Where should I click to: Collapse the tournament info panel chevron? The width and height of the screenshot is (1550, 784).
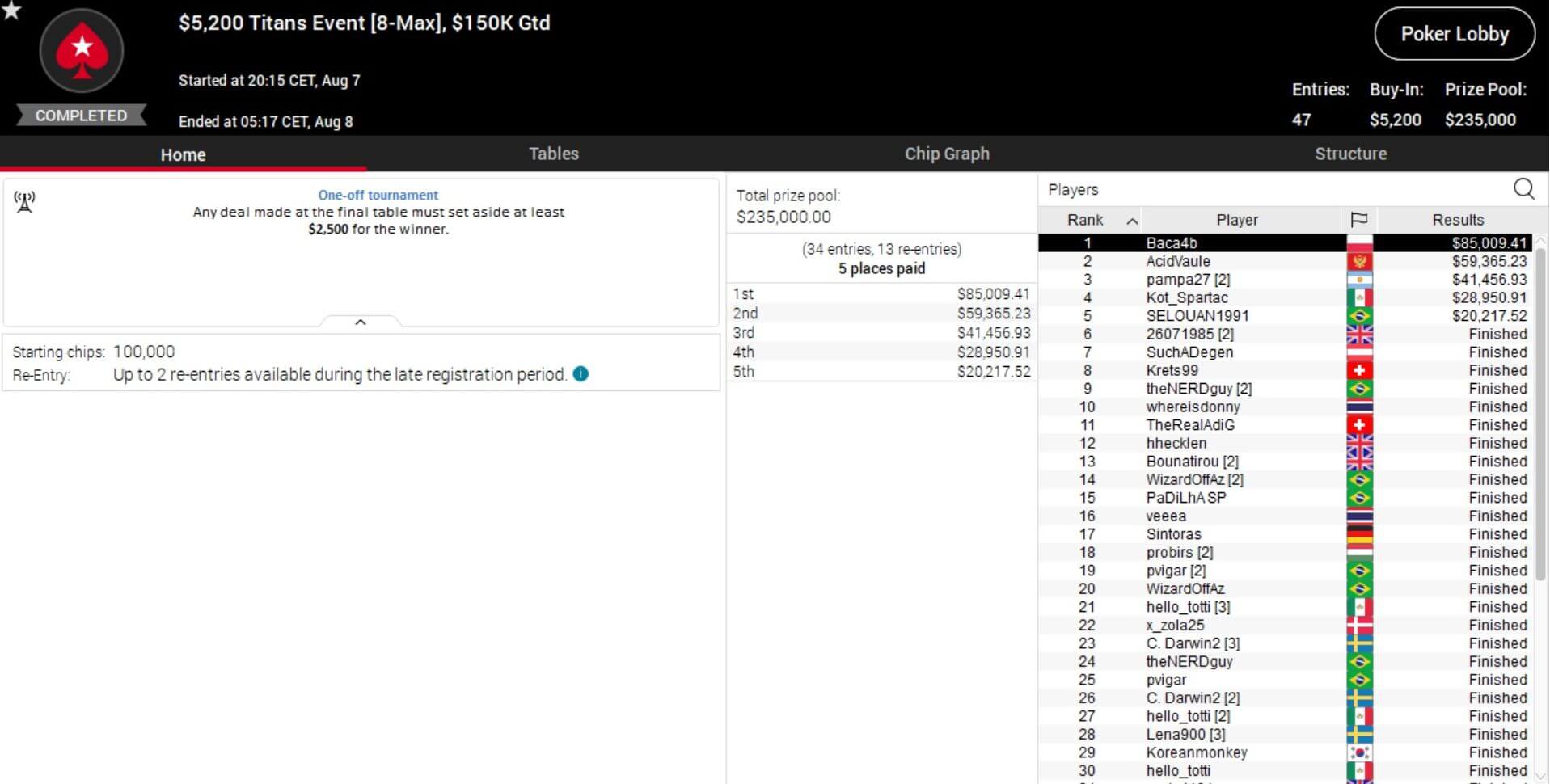coord(361,322)
